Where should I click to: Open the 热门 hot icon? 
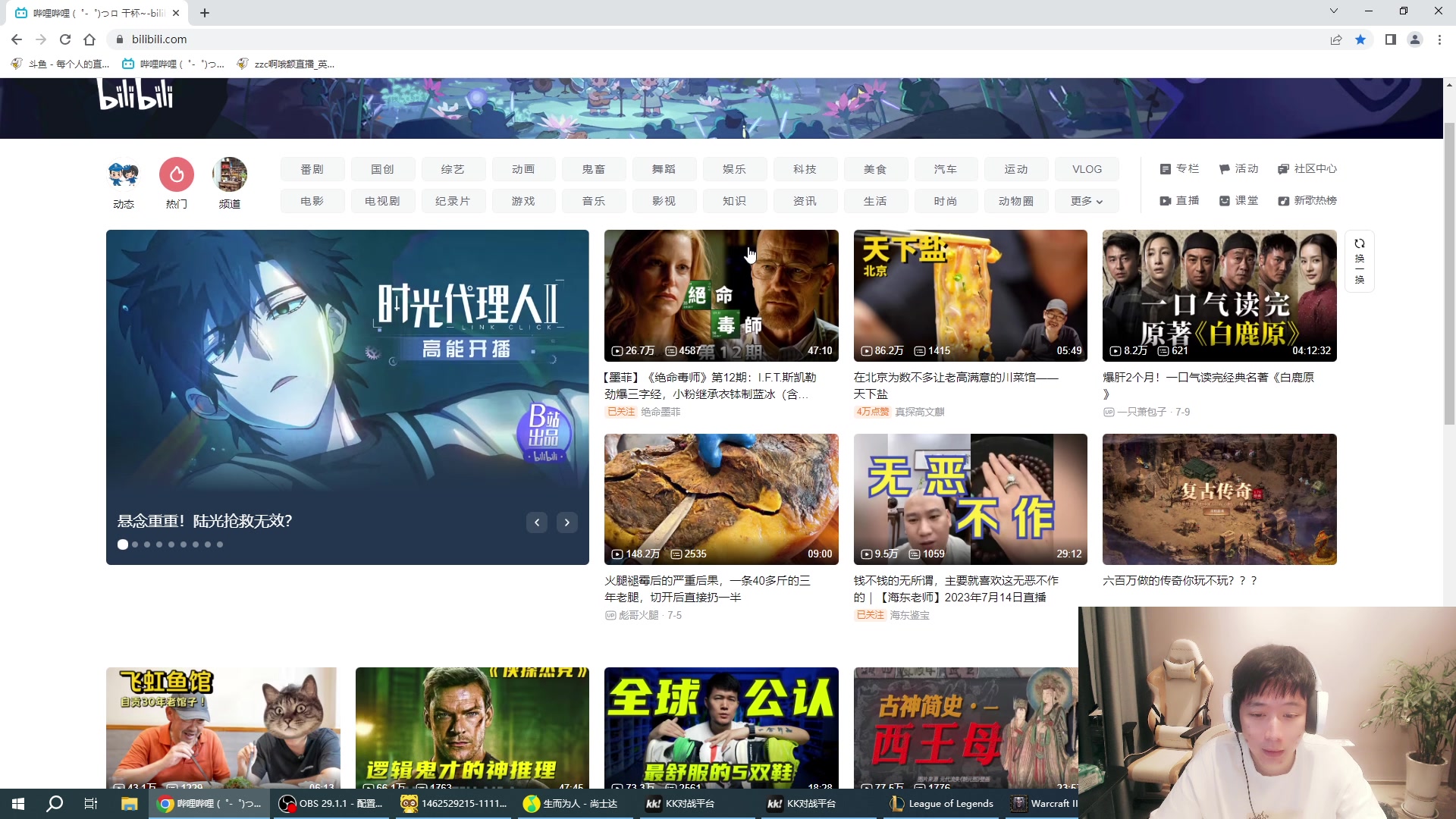click(177, 184)
